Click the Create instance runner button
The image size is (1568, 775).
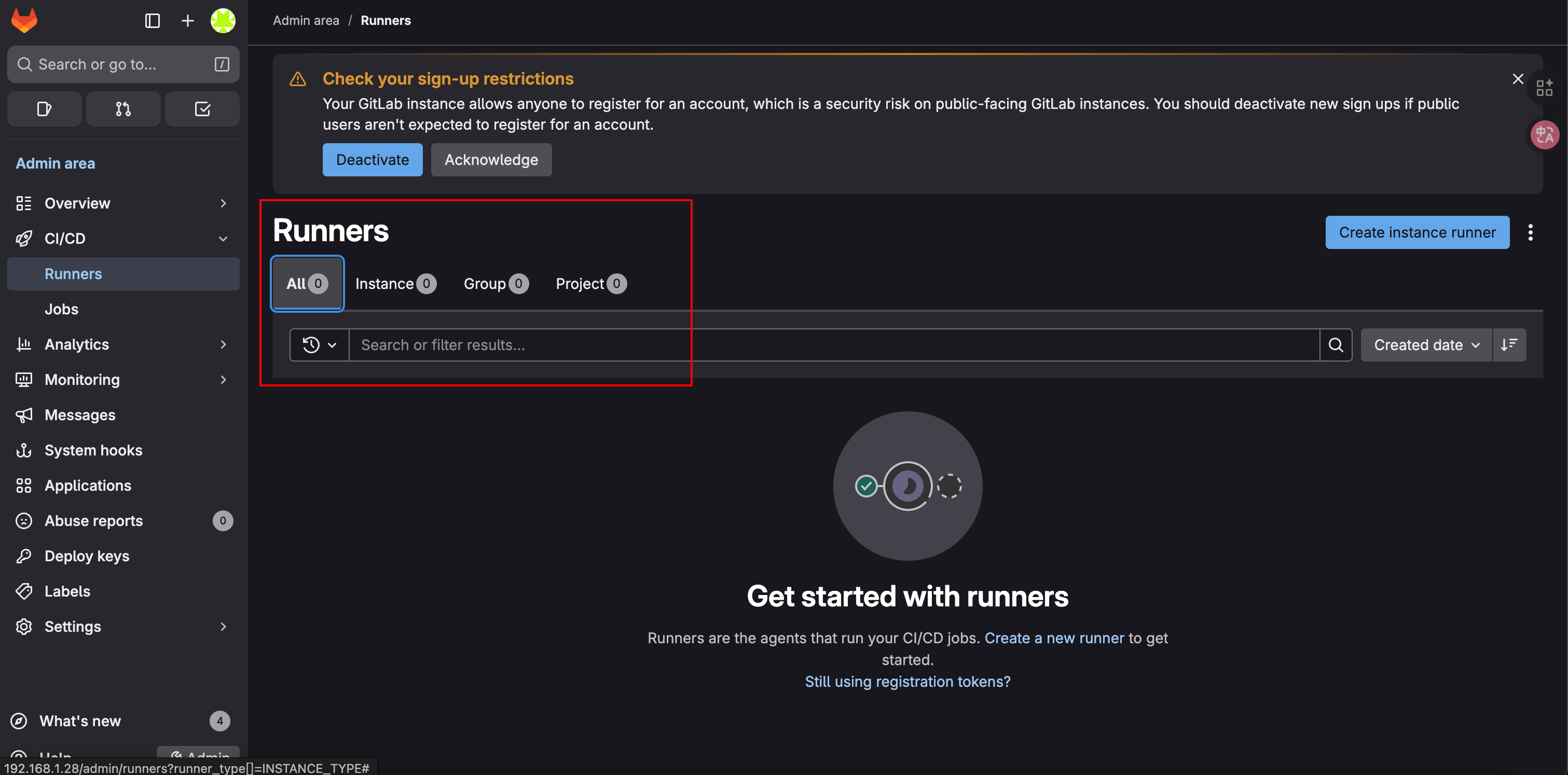click(1416, 232)
